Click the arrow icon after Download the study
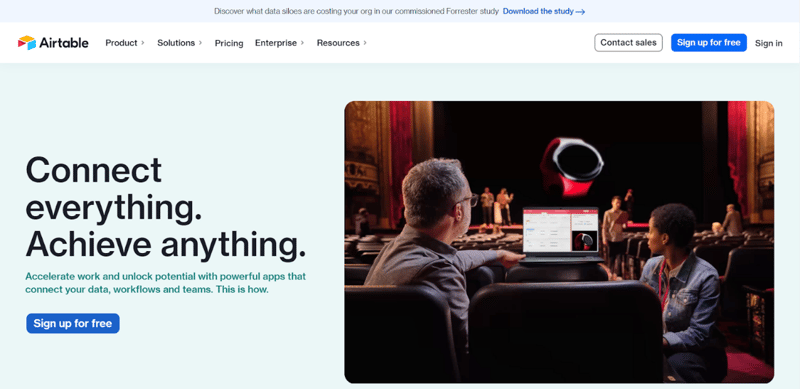 point(580,12)
